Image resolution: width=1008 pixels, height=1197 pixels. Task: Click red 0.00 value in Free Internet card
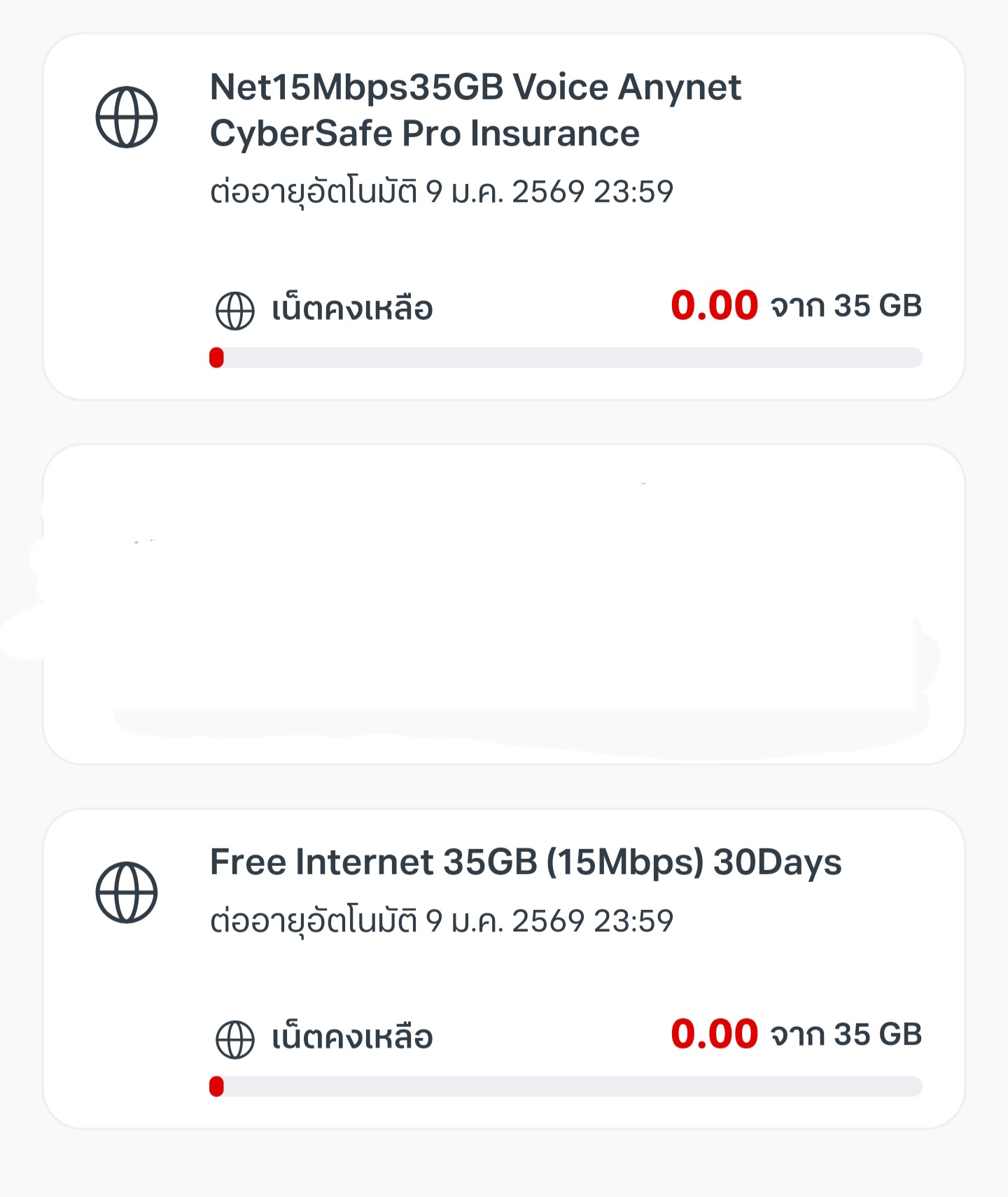(x=714, y=1035)
